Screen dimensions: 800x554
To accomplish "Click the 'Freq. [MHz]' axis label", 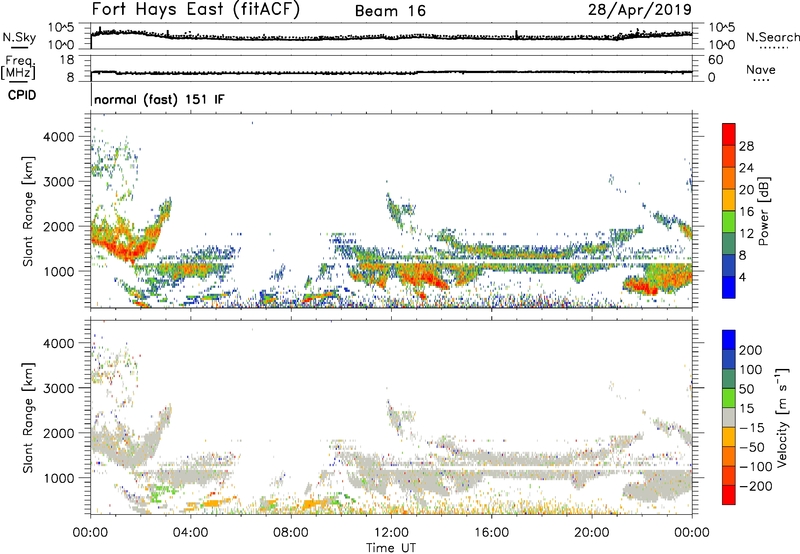I will pyautogui.click(x=18, y=67).
